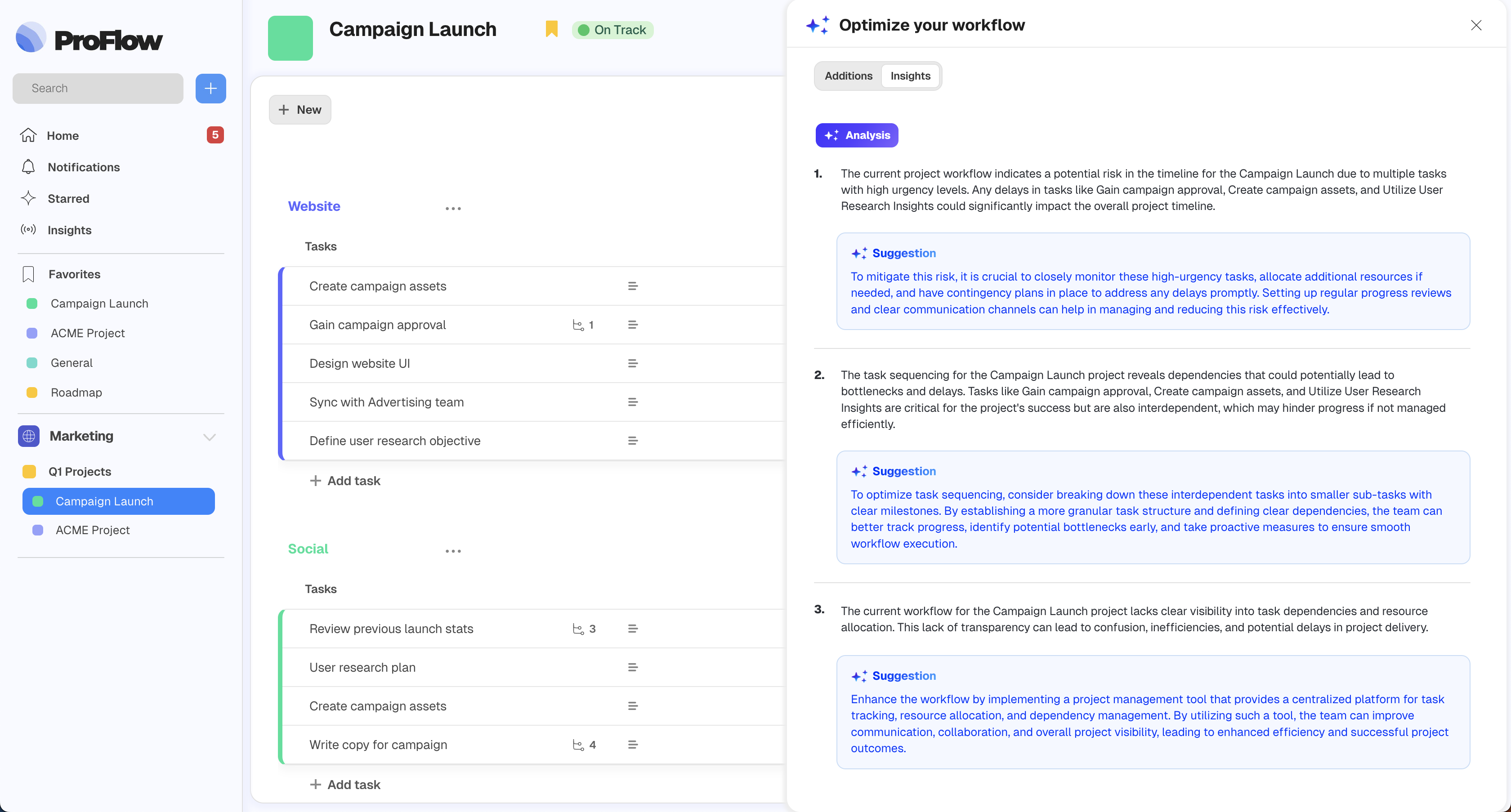The width and height of the screenshot is (1511, 812).
Task: Click the blue plus button beside Search
Action: [210, 89]
